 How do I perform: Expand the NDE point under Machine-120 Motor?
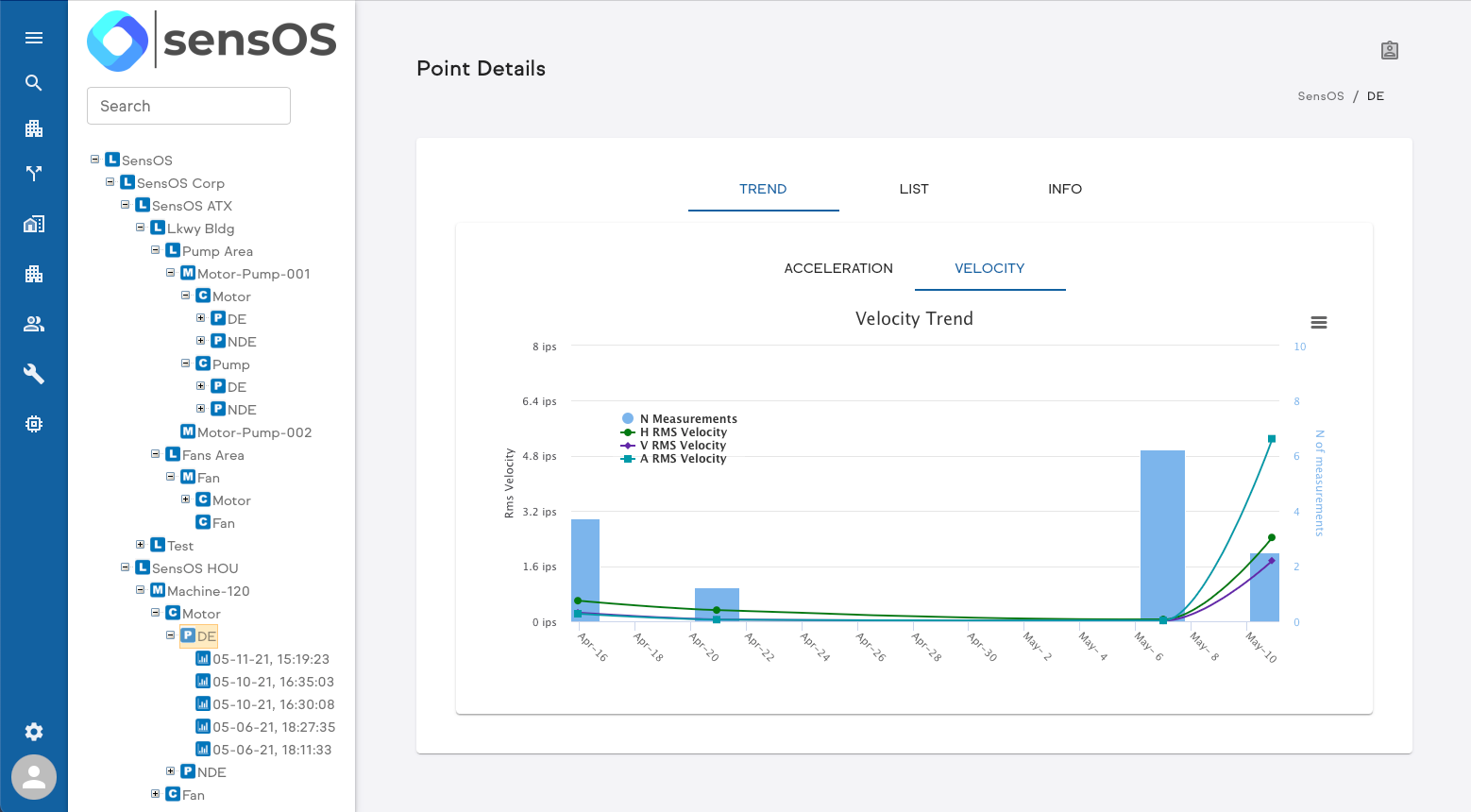point(170,771)
